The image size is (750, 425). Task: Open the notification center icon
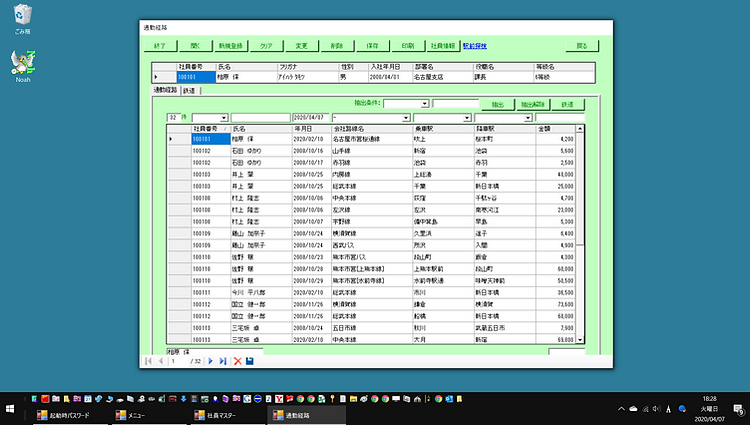[739, 409]
